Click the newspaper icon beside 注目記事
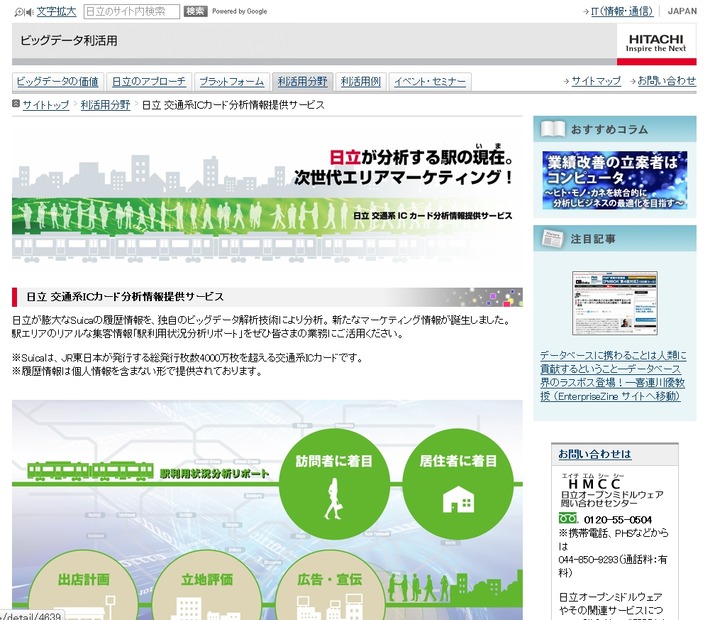710x620 pixels. (x=552, y=240)
